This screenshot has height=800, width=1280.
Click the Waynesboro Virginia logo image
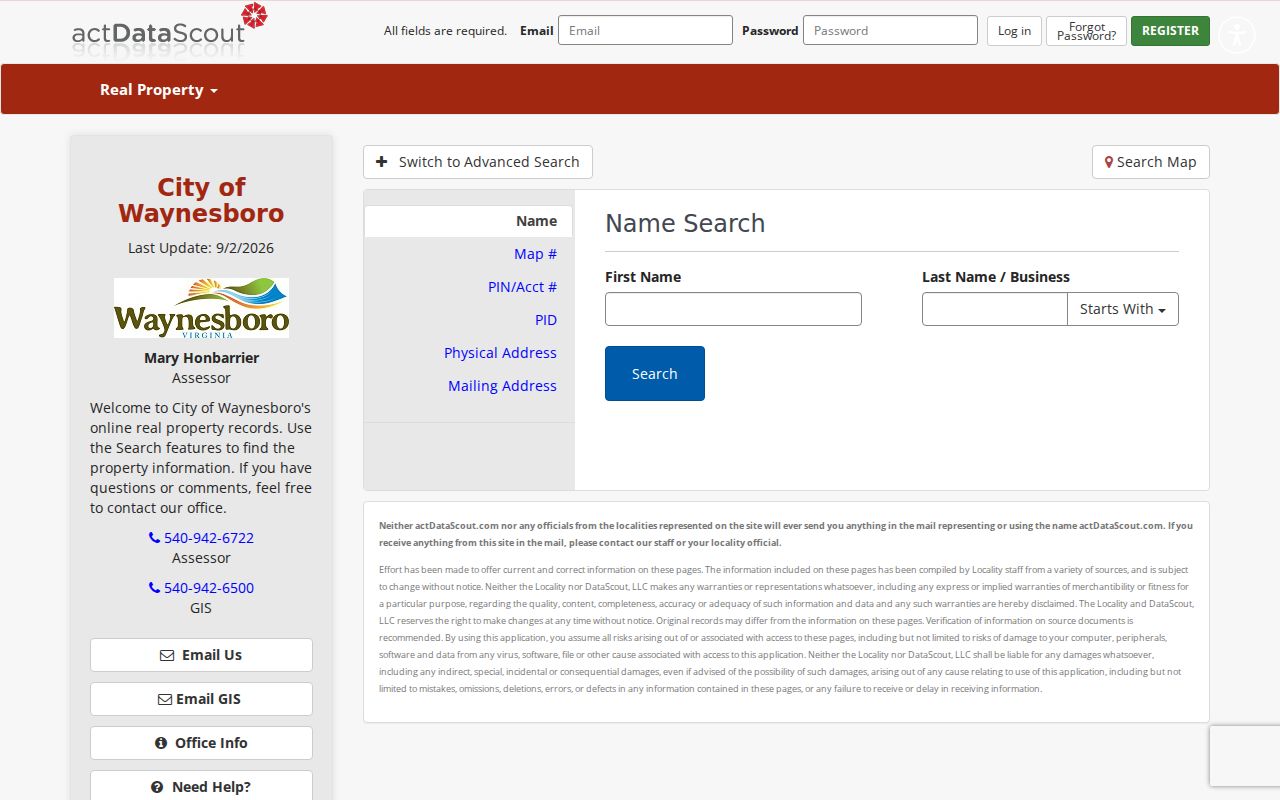[x=201, y=308]
